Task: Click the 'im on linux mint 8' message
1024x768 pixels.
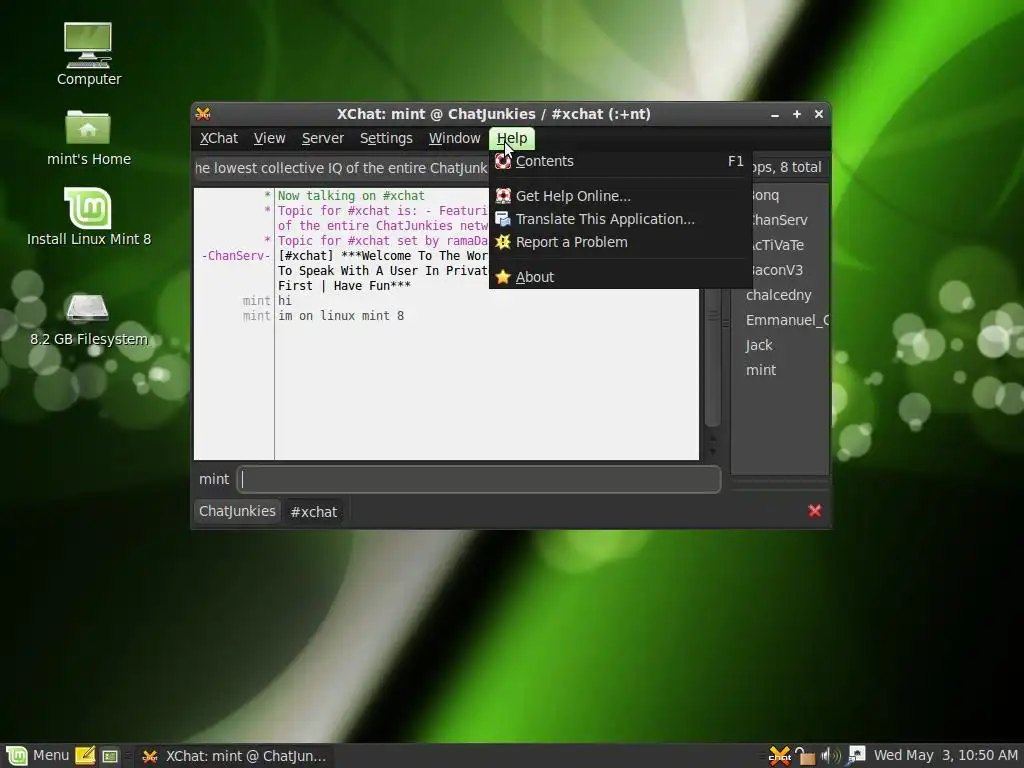Action: click(x=341, y=315)
